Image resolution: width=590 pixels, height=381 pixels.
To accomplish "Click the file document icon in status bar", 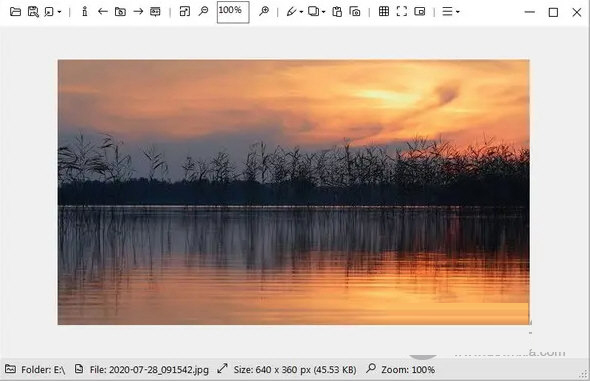I will coord(79,369).
